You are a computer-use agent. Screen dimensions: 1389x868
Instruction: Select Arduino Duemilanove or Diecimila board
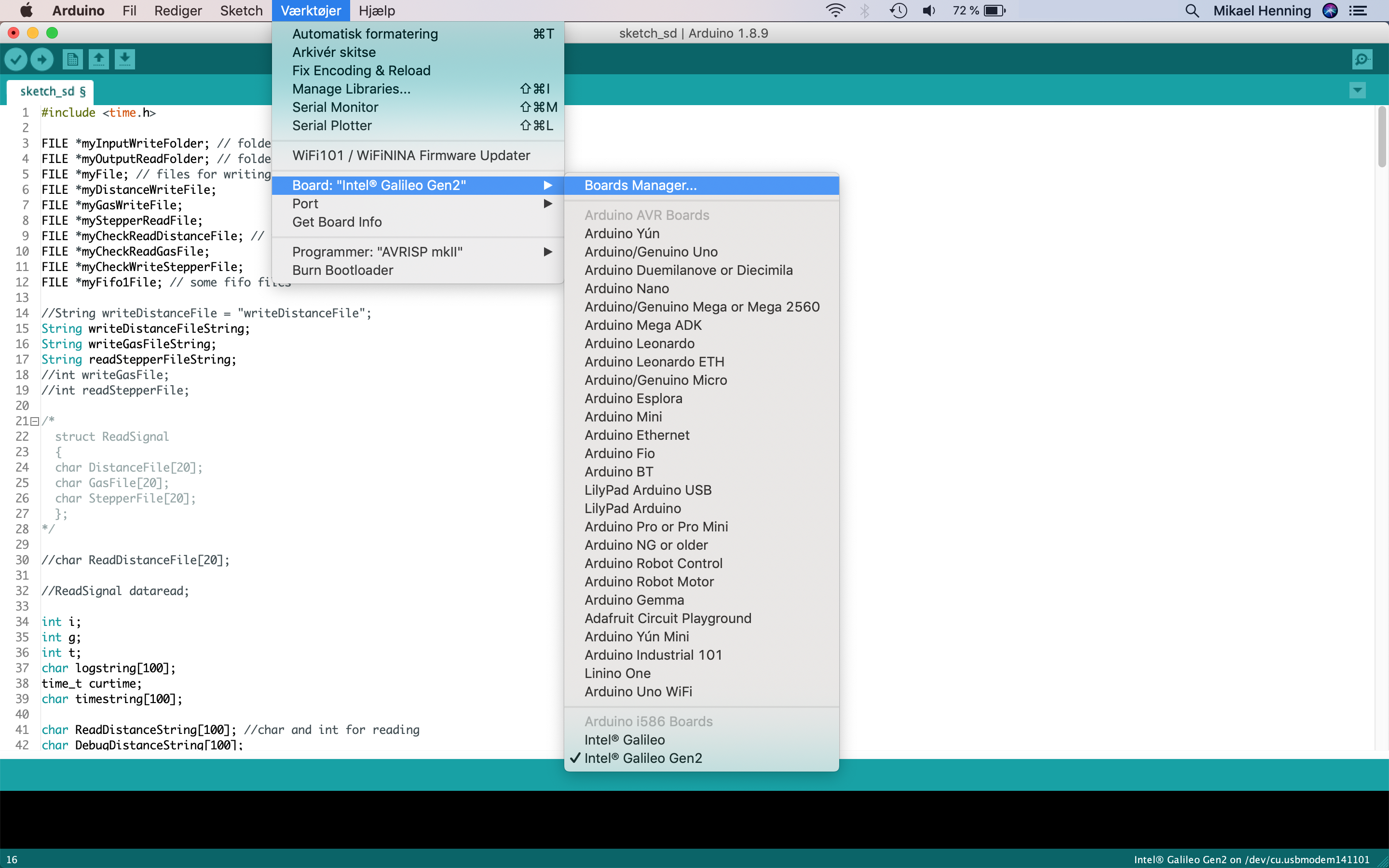(x=701, y=271)
